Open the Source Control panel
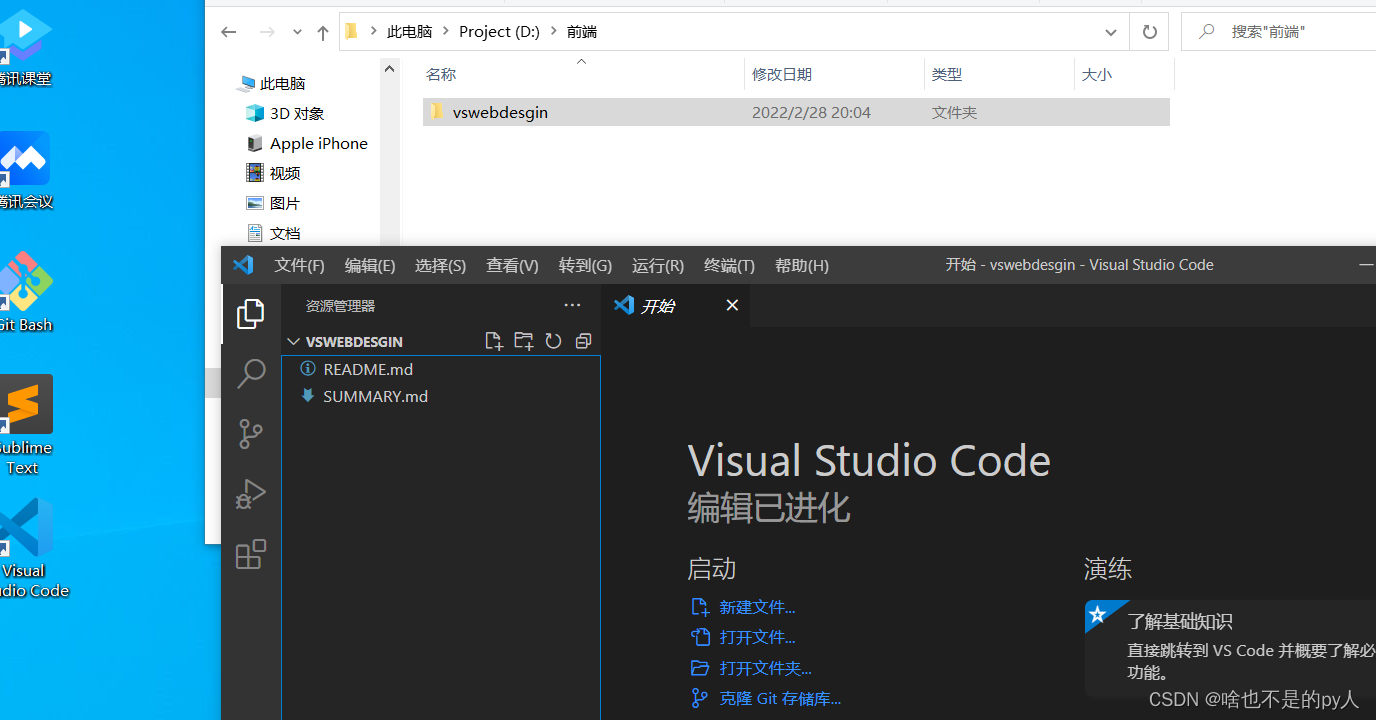This screenshot has height=720, width=1376. coord(250,433)
